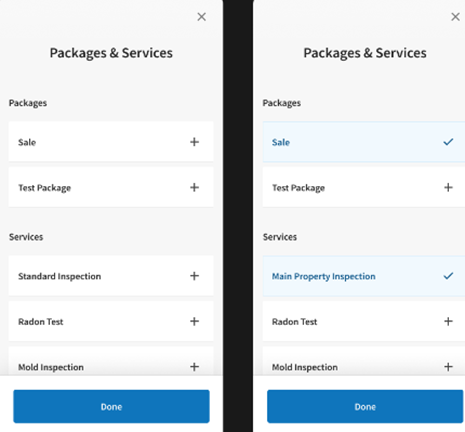Image resolution: width=465 pixels, height=432 pixels.
Task: Close the right Packages & Services dialog
Action: coord(455,17)
